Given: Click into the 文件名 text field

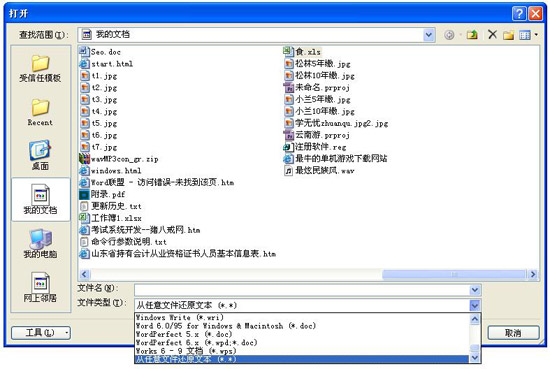Looking at the screenshot, I should click(x=302, y=290).
